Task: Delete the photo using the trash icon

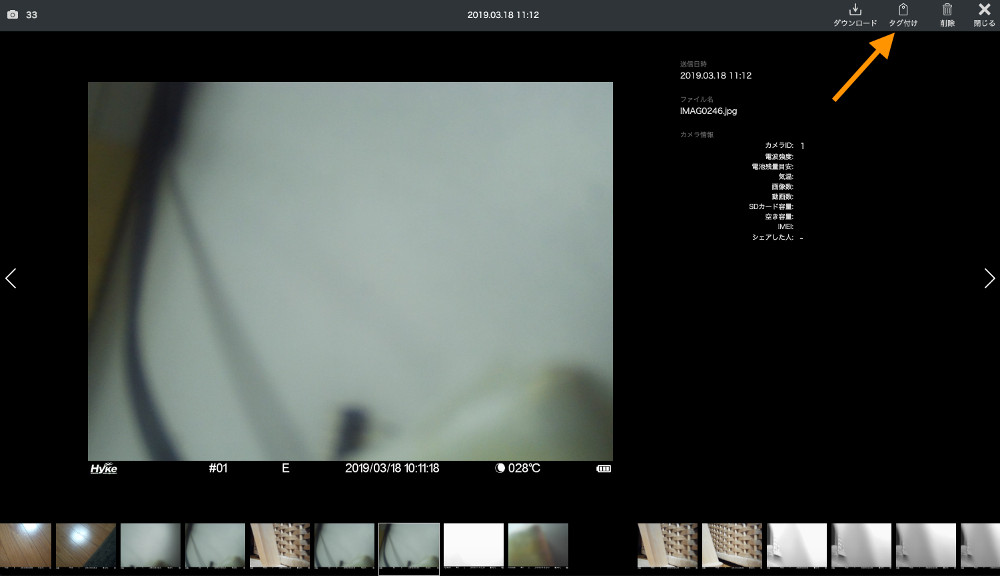Action: click(x=947, y=14)
